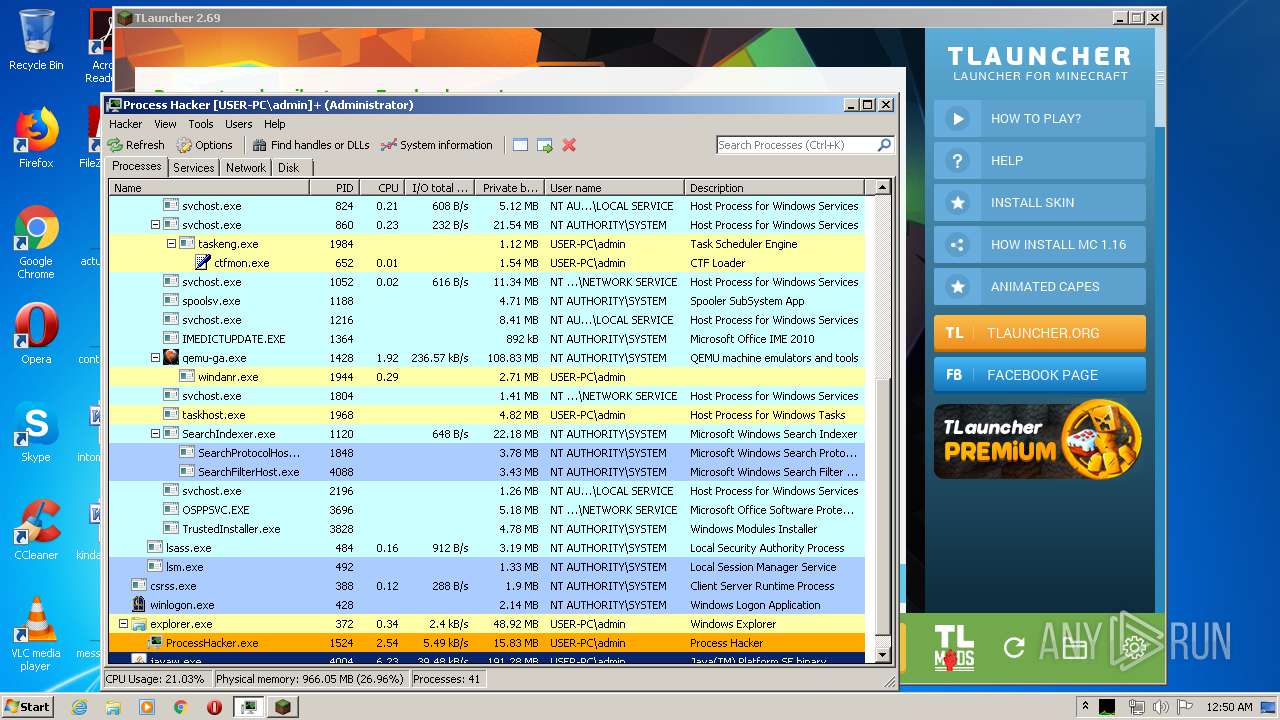Click the process list scroll up arrow

[882, 187]
